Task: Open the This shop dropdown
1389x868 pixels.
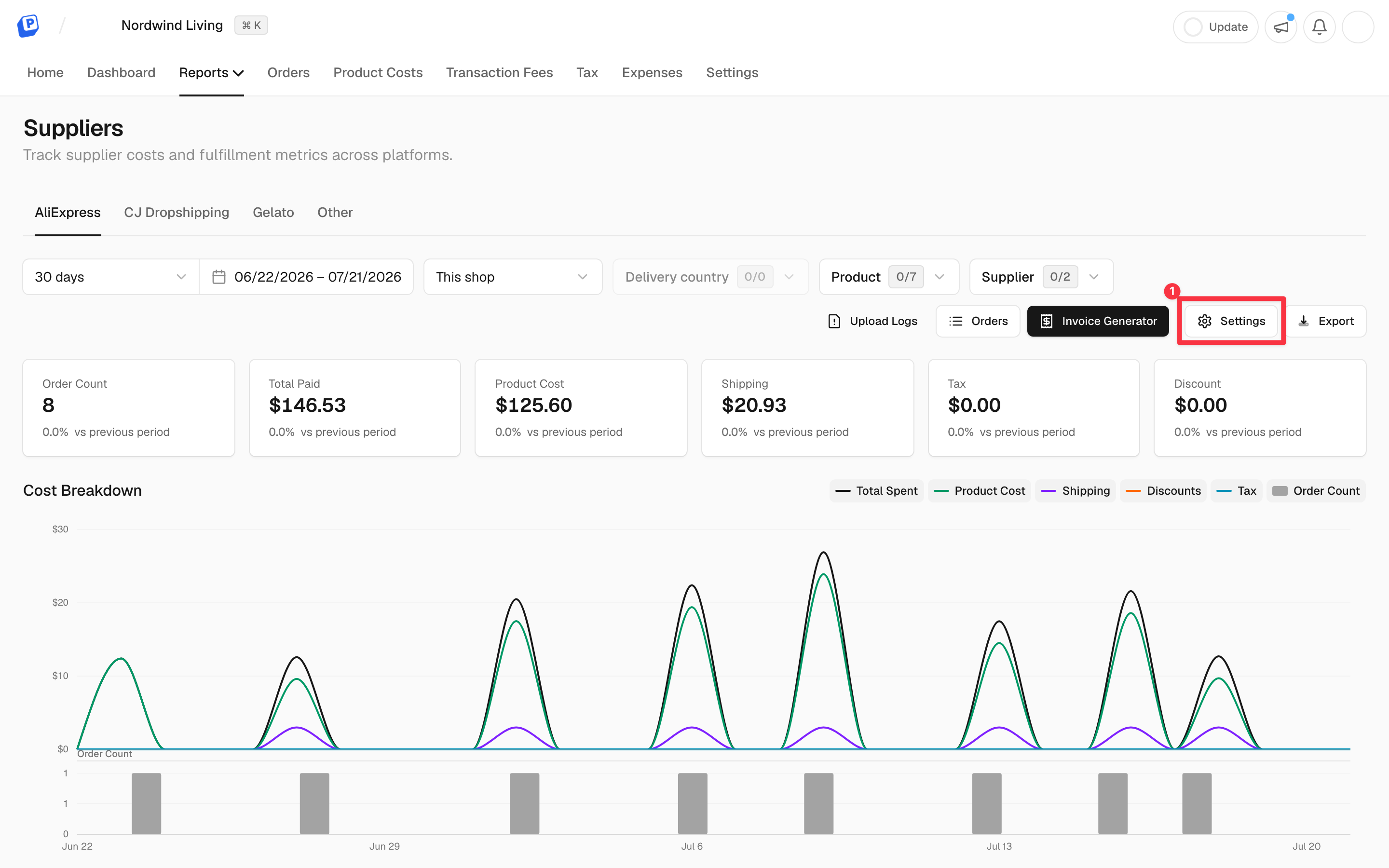Action: [513, 277]
